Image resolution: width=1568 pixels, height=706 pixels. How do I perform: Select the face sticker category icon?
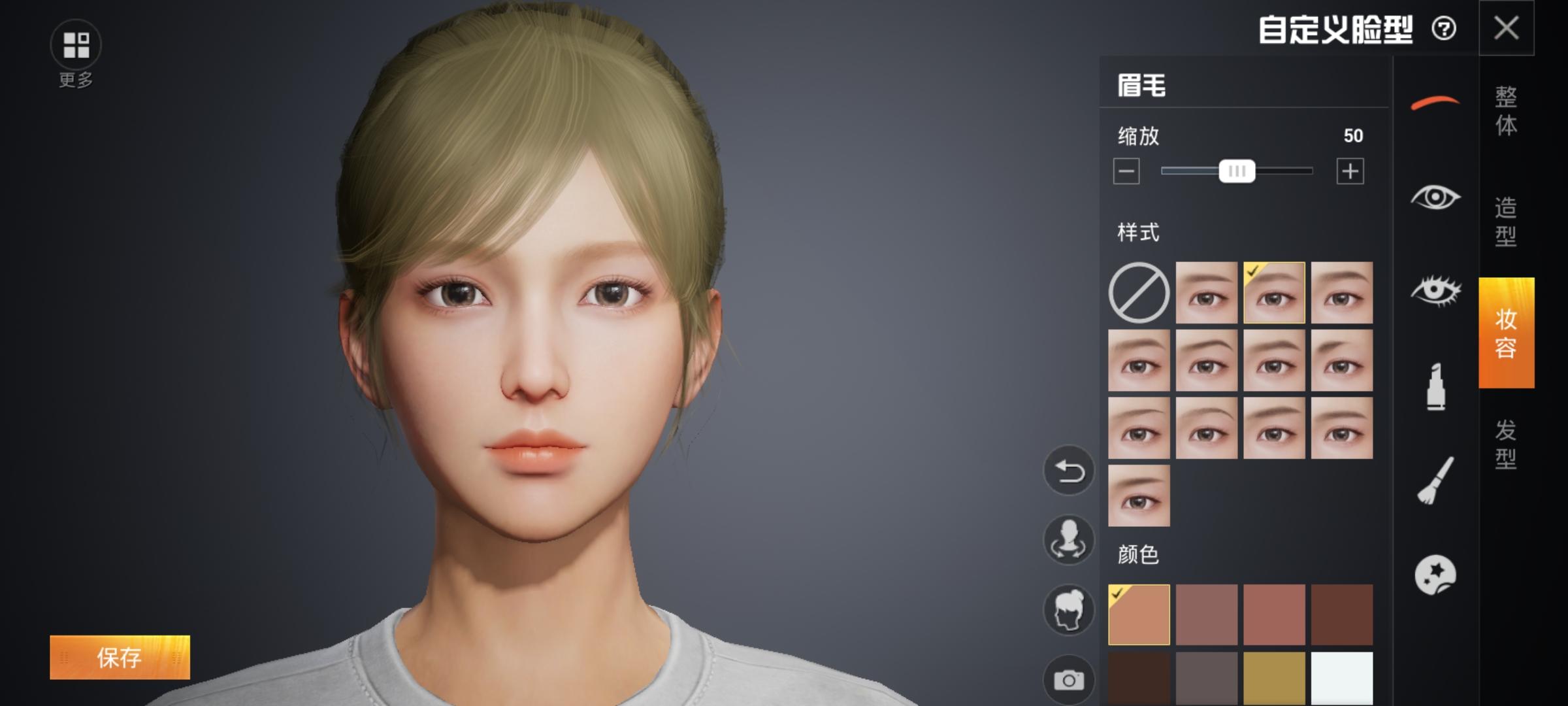point(1435,575)
